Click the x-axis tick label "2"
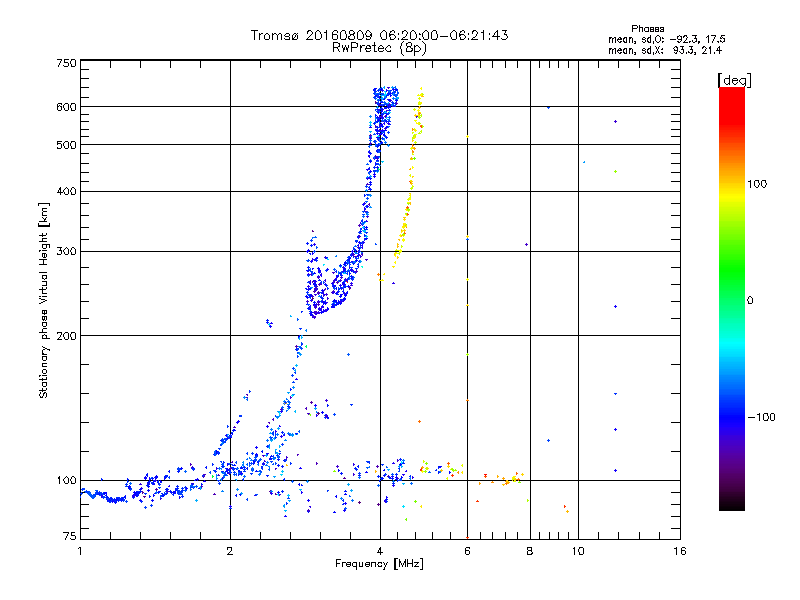Viewport: 800px width, 600px height. point(230,551)
